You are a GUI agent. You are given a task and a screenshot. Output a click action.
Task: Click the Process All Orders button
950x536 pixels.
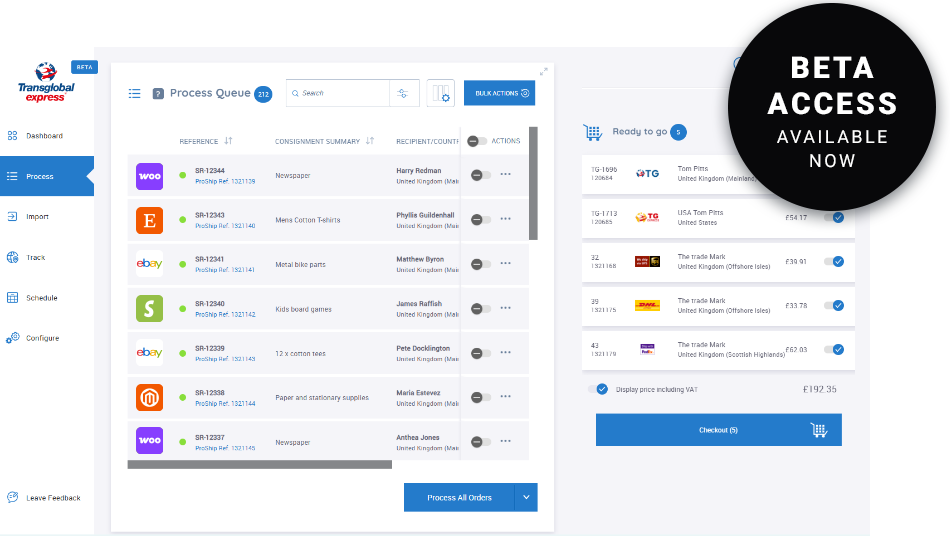point(459,497)
